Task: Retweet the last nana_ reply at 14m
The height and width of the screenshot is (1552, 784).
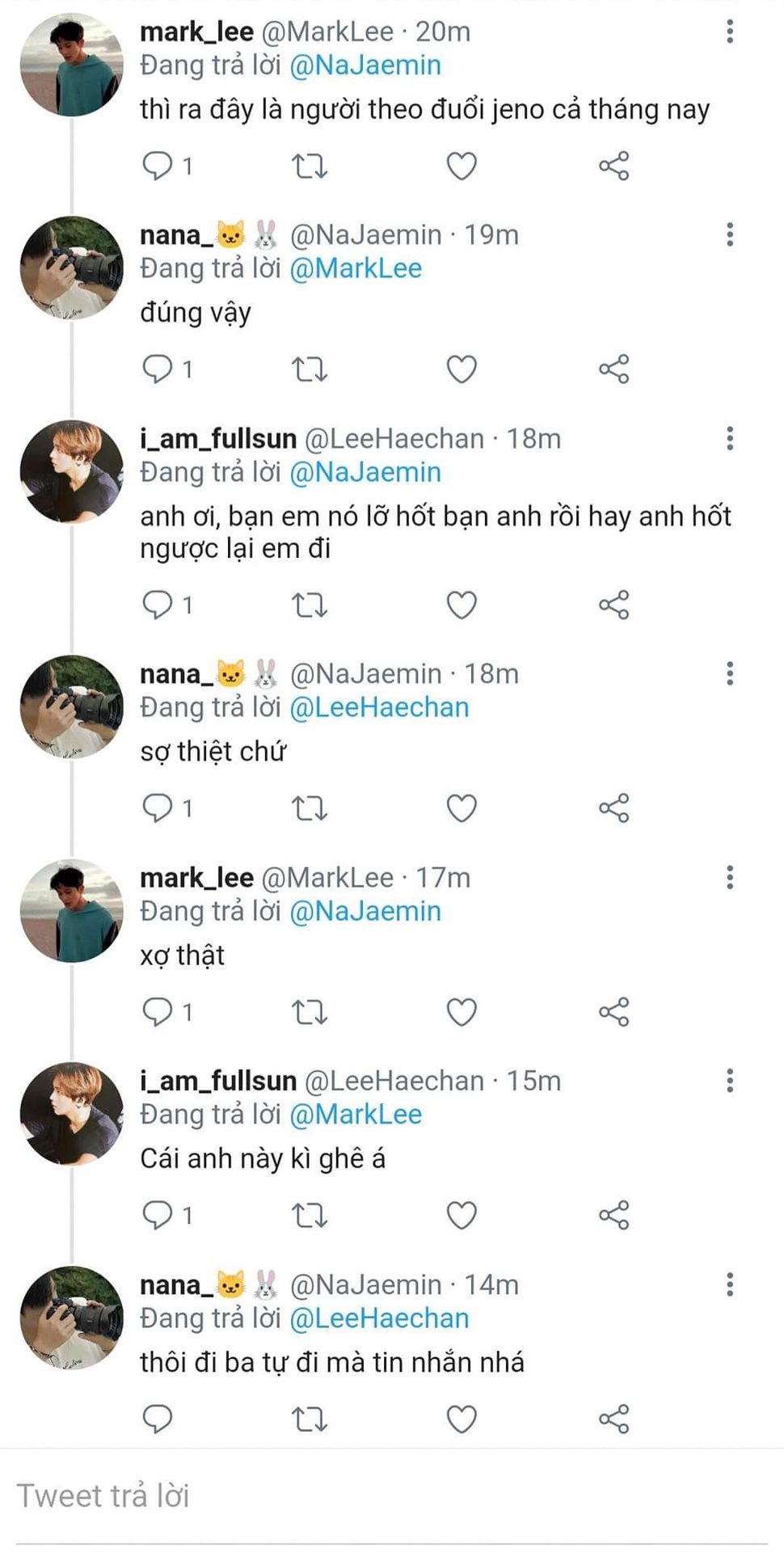Action: tap(309, 1419)
